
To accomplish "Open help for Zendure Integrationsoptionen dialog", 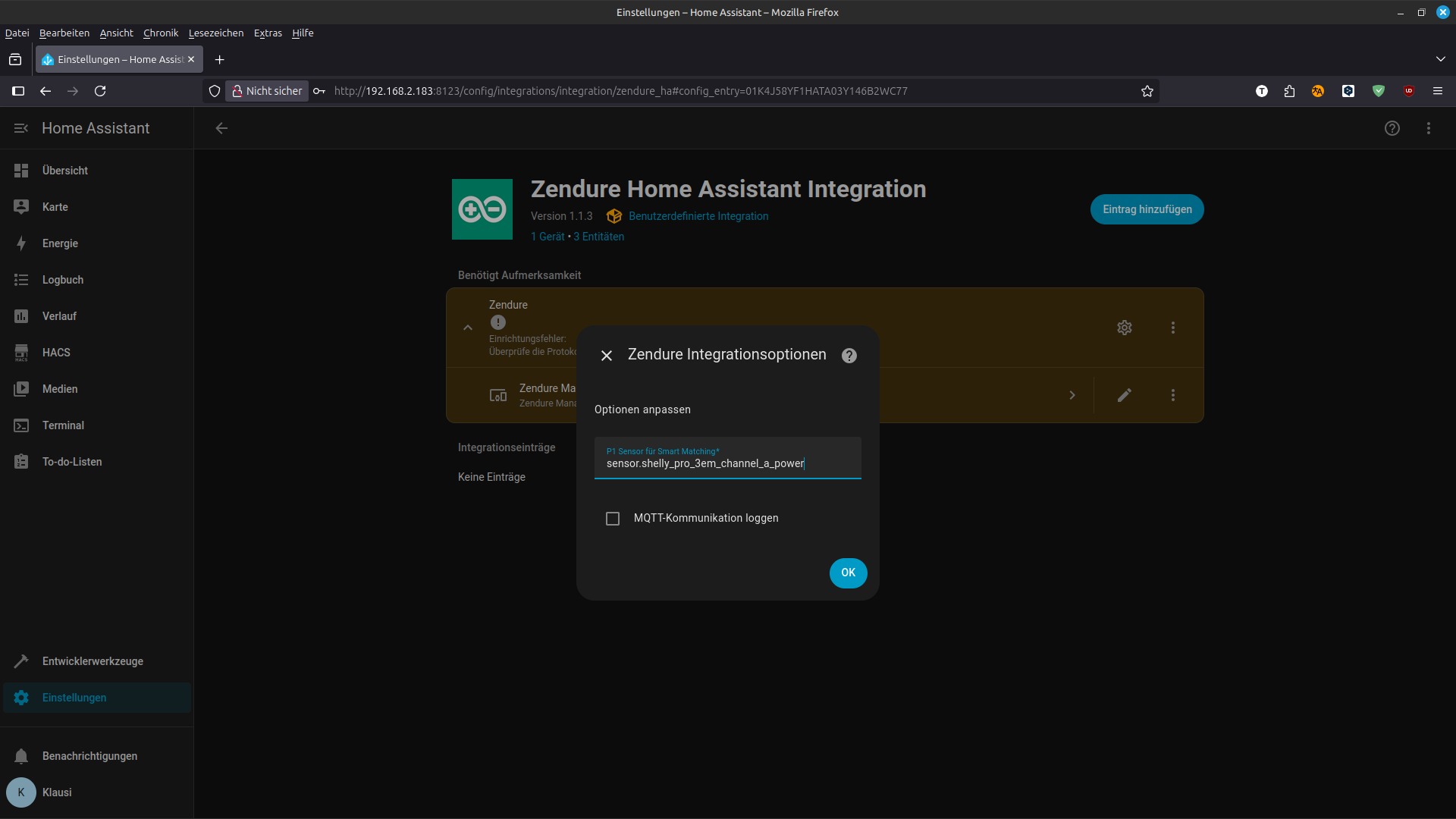I will [849, 356].
